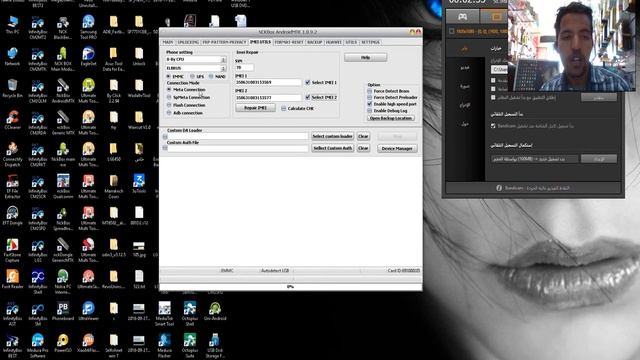Viewport: 640px width, 360px height.
Task: Launch the NCK BOX Main Module shortcut
Action: point(63,59)
